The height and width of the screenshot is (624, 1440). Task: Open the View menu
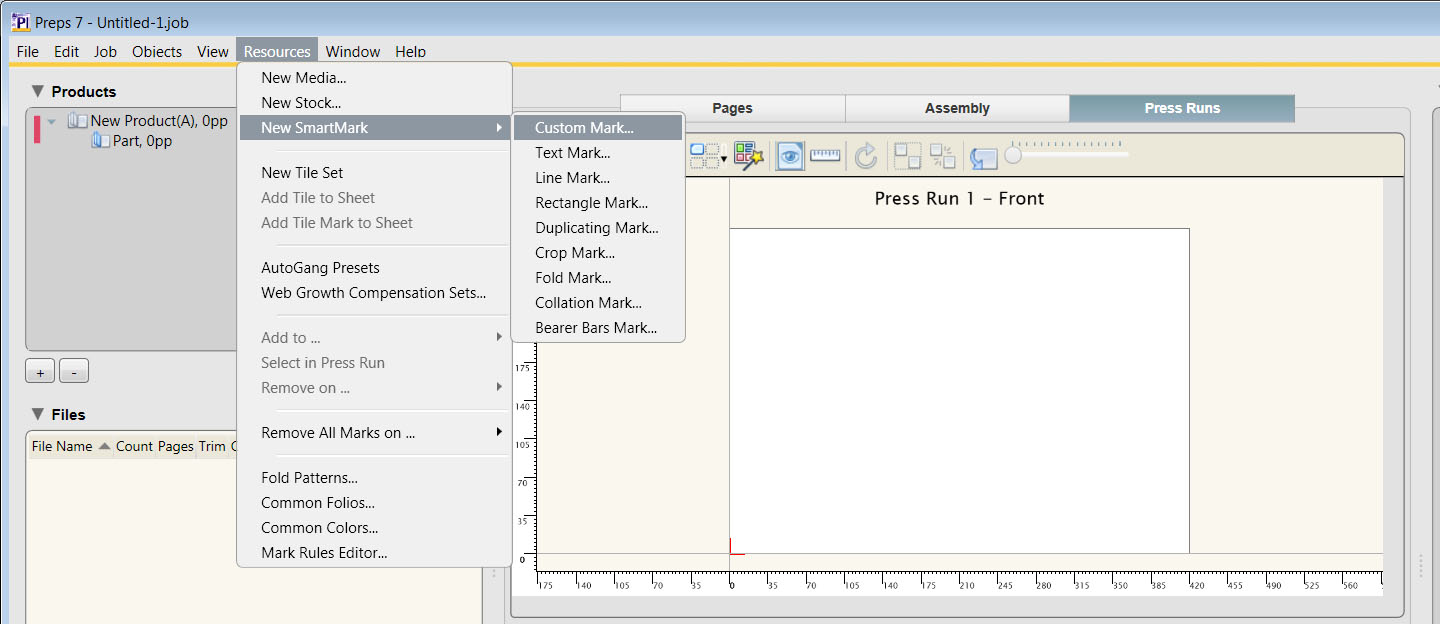(x=213, y=51)
